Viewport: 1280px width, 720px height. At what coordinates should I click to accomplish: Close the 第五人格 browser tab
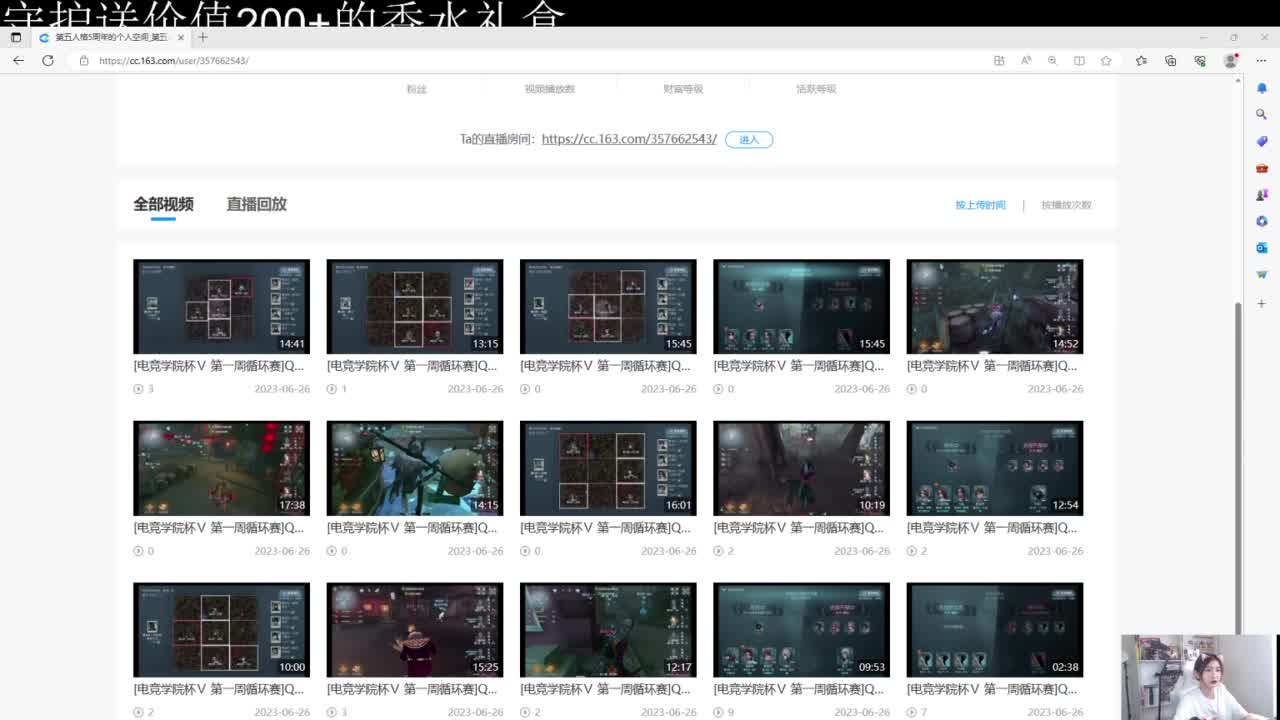(x=181, y=37)
